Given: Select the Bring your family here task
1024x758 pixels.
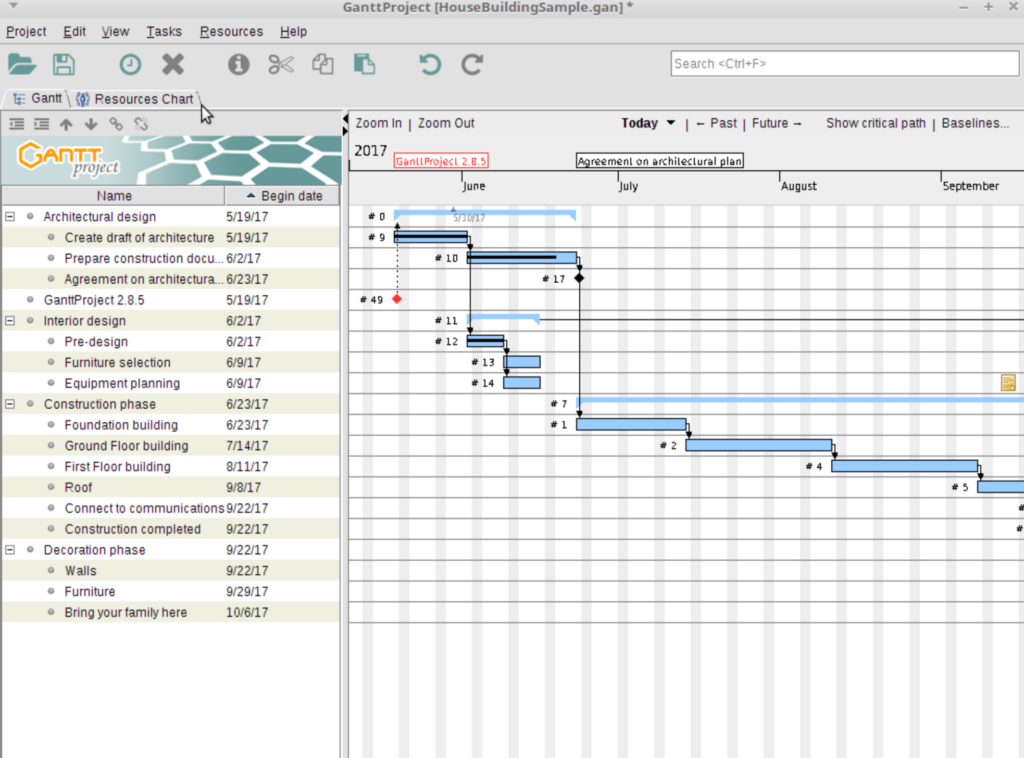Looking at the screenshot, I should [170, 612].
